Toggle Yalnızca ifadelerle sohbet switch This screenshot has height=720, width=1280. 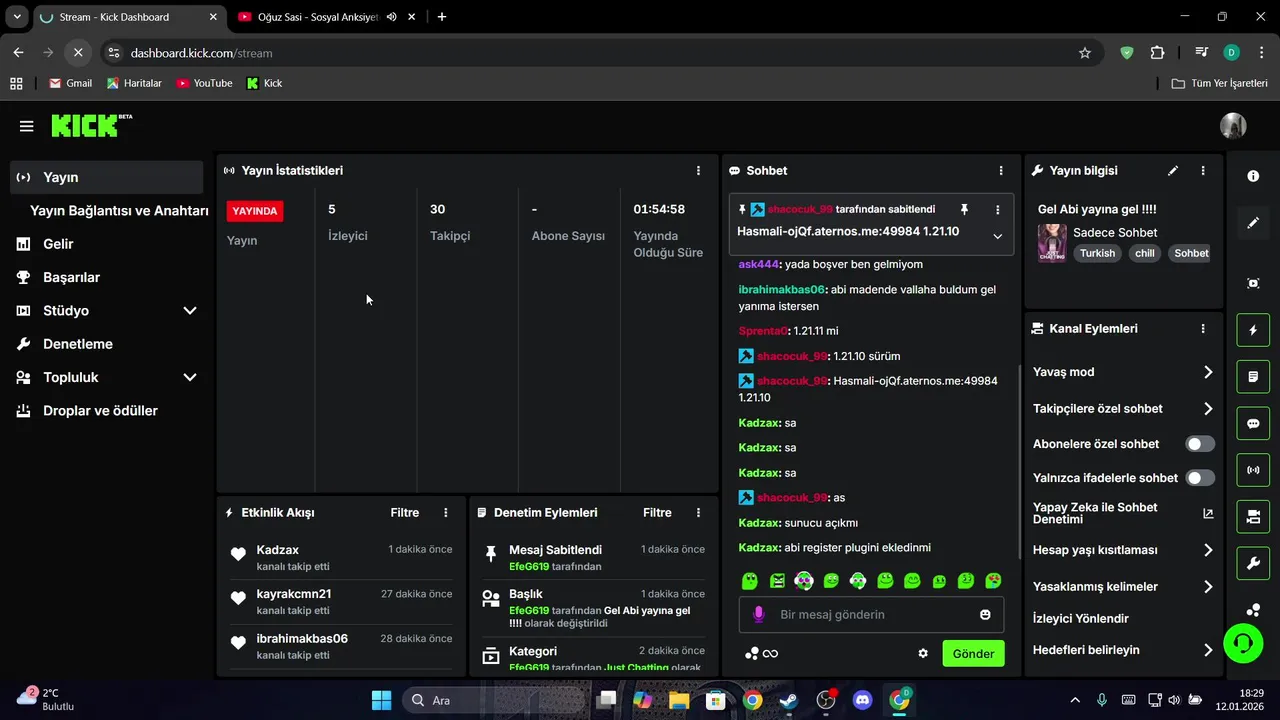[x=1200, y=478]
